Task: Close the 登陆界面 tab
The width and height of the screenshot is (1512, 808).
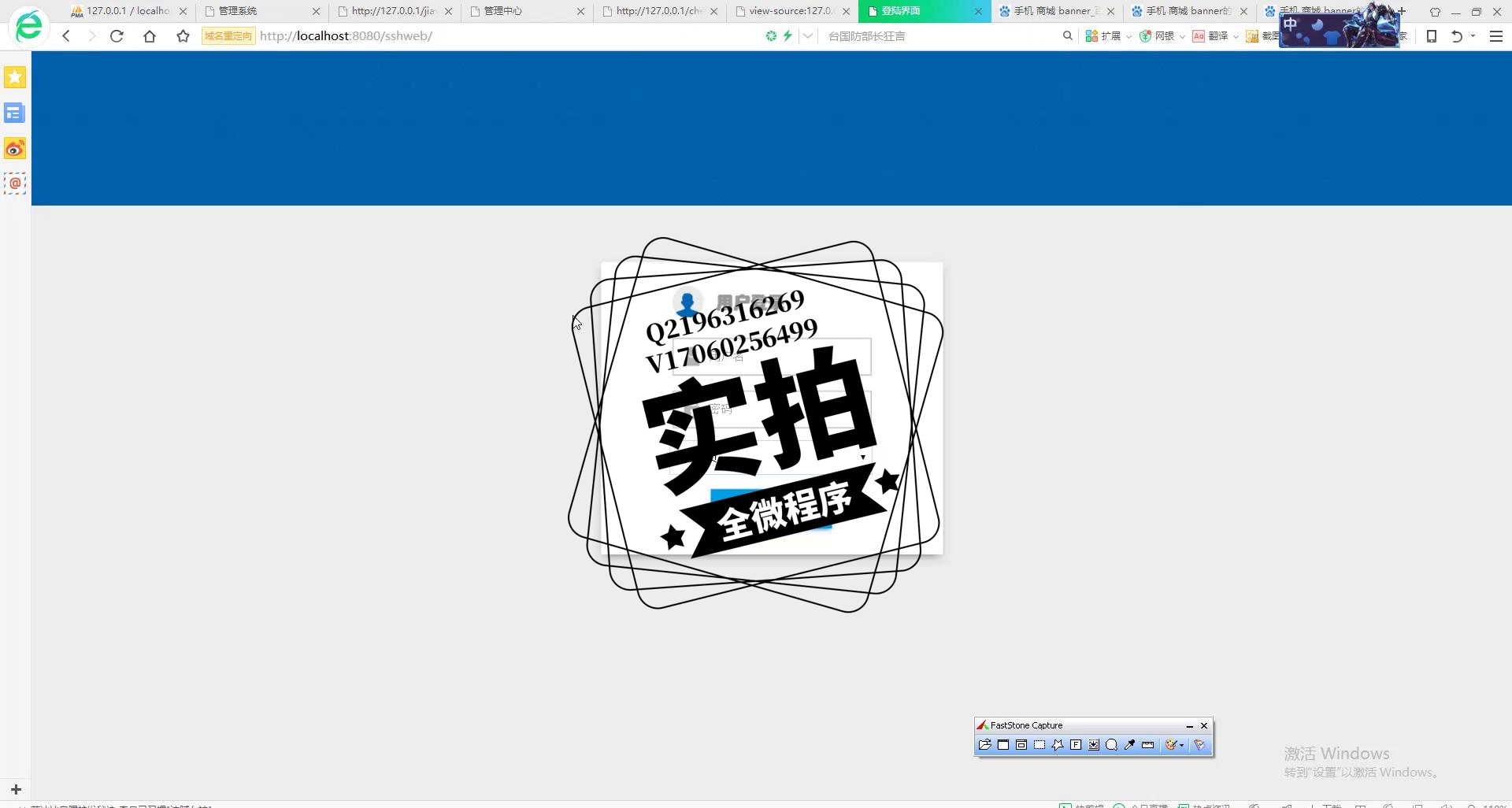Action: (x=978, y=12)
